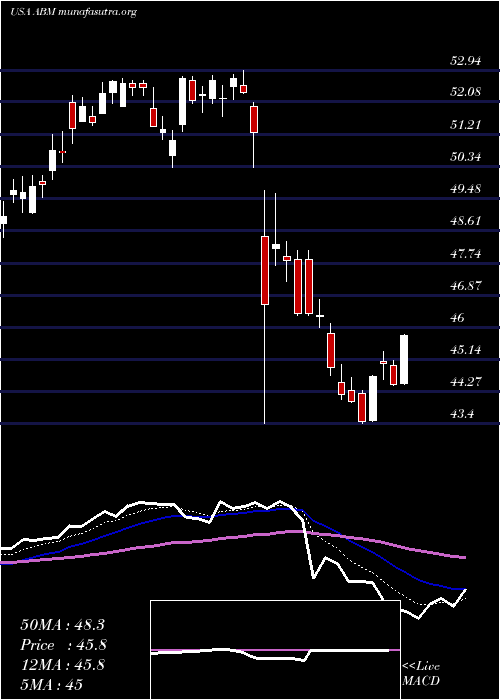Click the 51.21 price axis label
The width and height of the screenshot is (500, 700).
[466, 125]
